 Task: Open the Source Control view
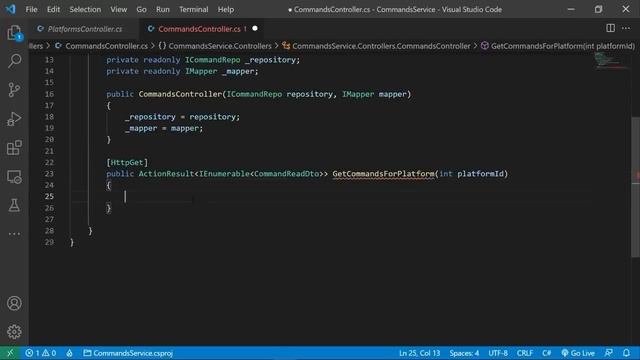click(14, 90)
